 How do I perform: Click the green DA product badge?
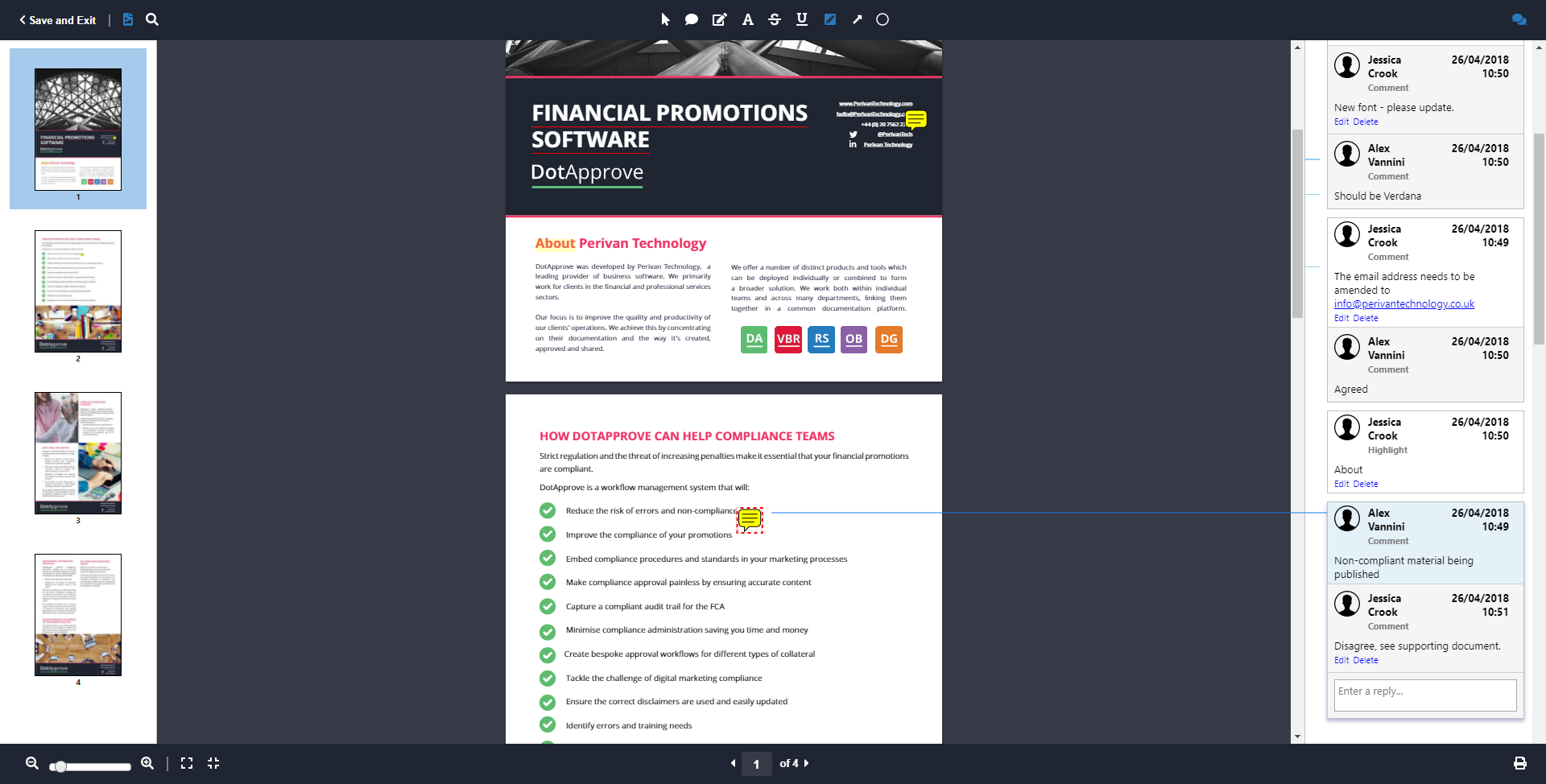tap(754, 340)
